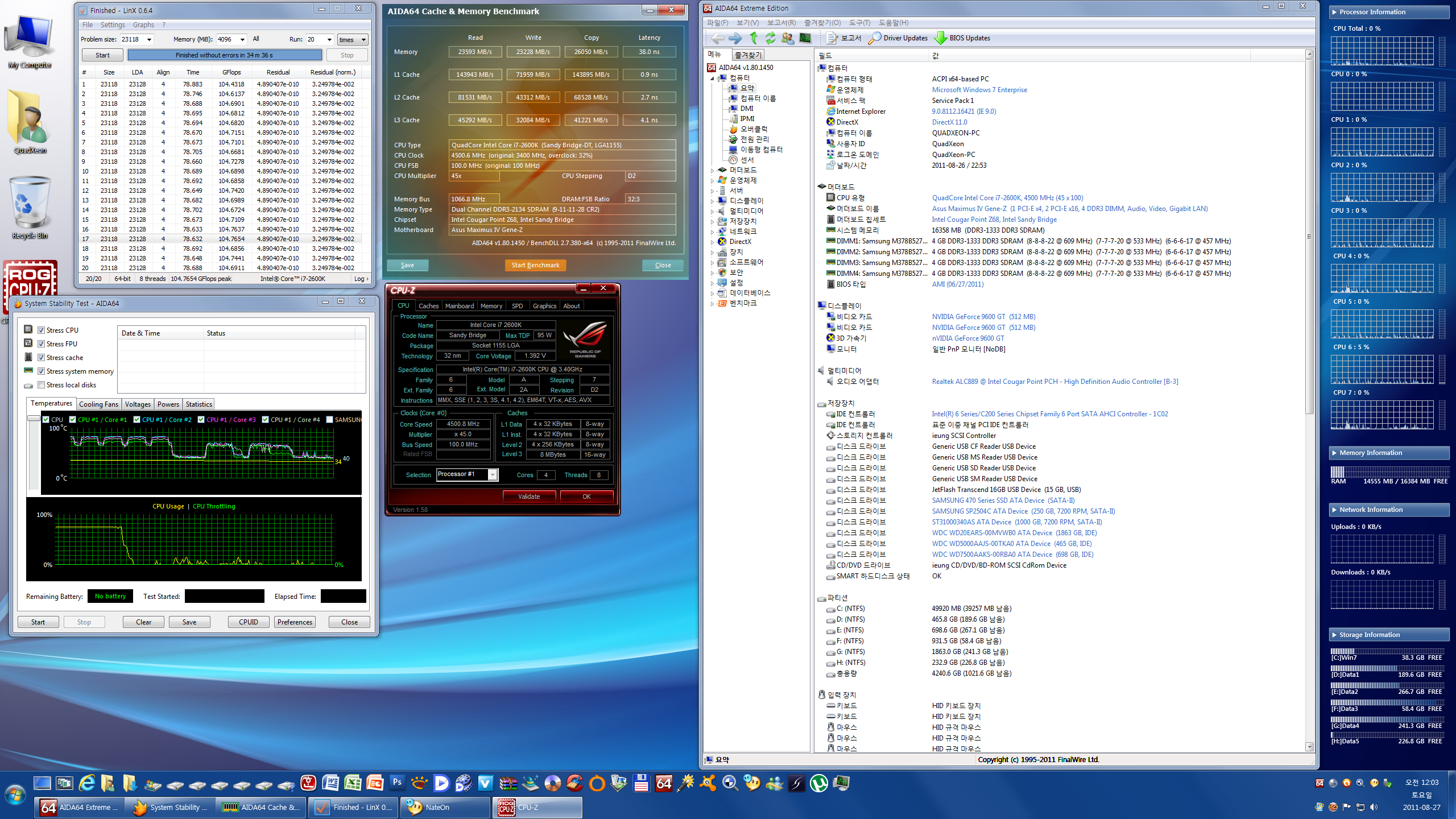Enable Stress local disks checkbox
Screen dimensions: 1456x819
pos(41,384)
